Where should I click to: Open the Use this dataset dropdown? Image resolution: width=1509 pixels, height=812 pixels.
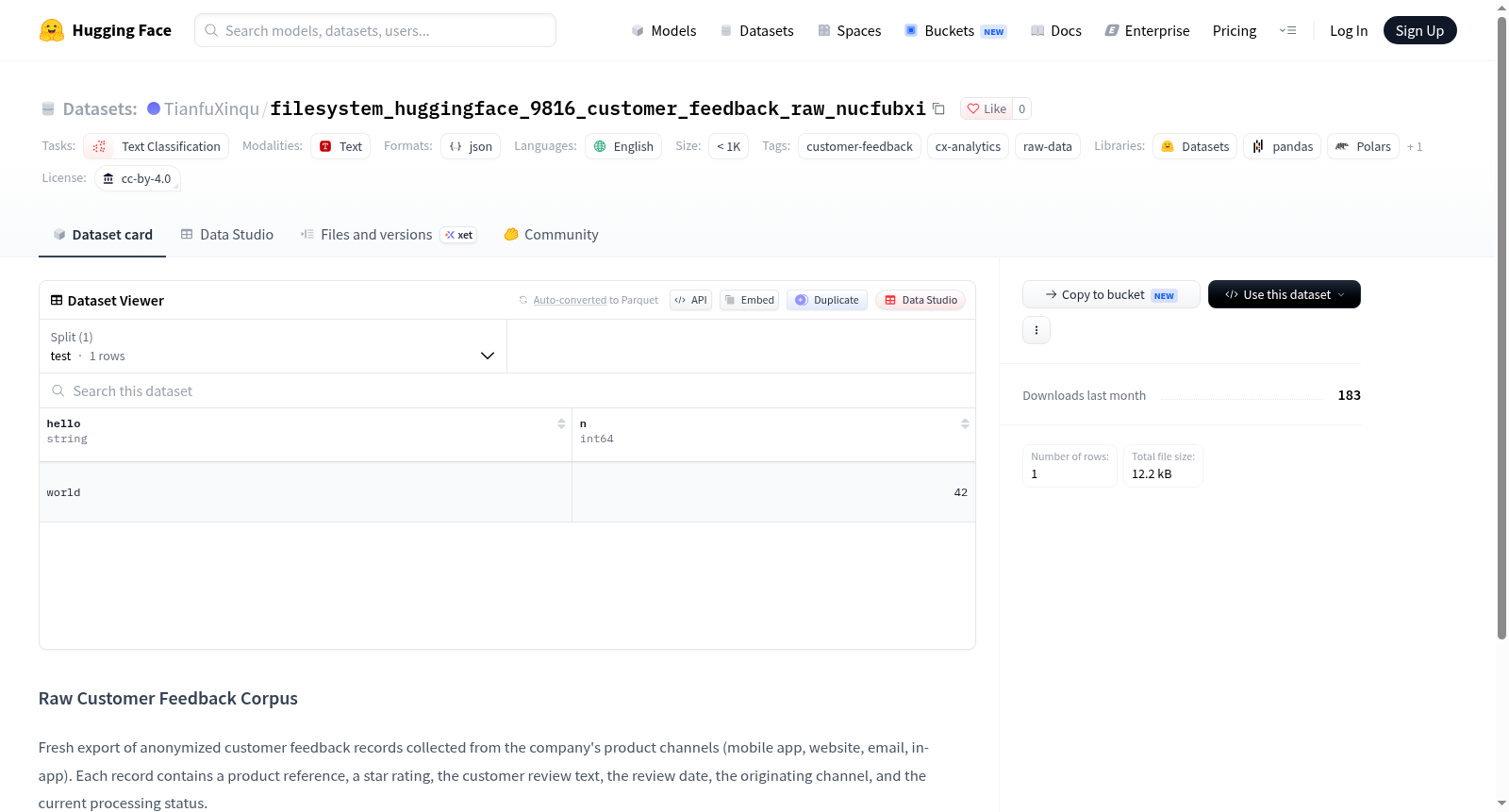click(x=1284, y=294)
